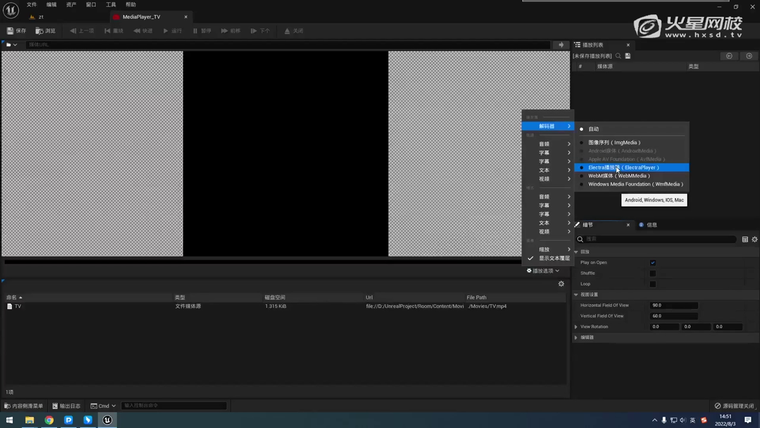The image size is (760, 428).
Task: Toggle the Play on Open checkbox
Action: point(652,263)
